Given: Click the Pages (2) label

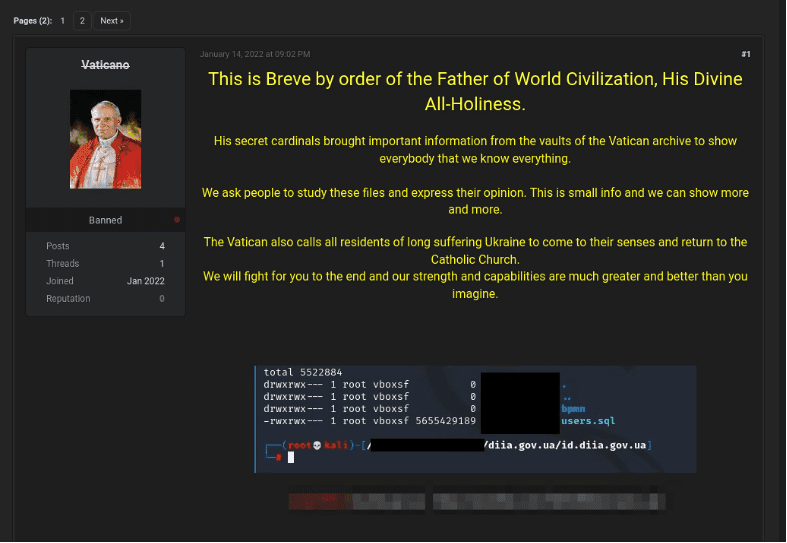Looking at the screenshot, I should pos(32,20).
